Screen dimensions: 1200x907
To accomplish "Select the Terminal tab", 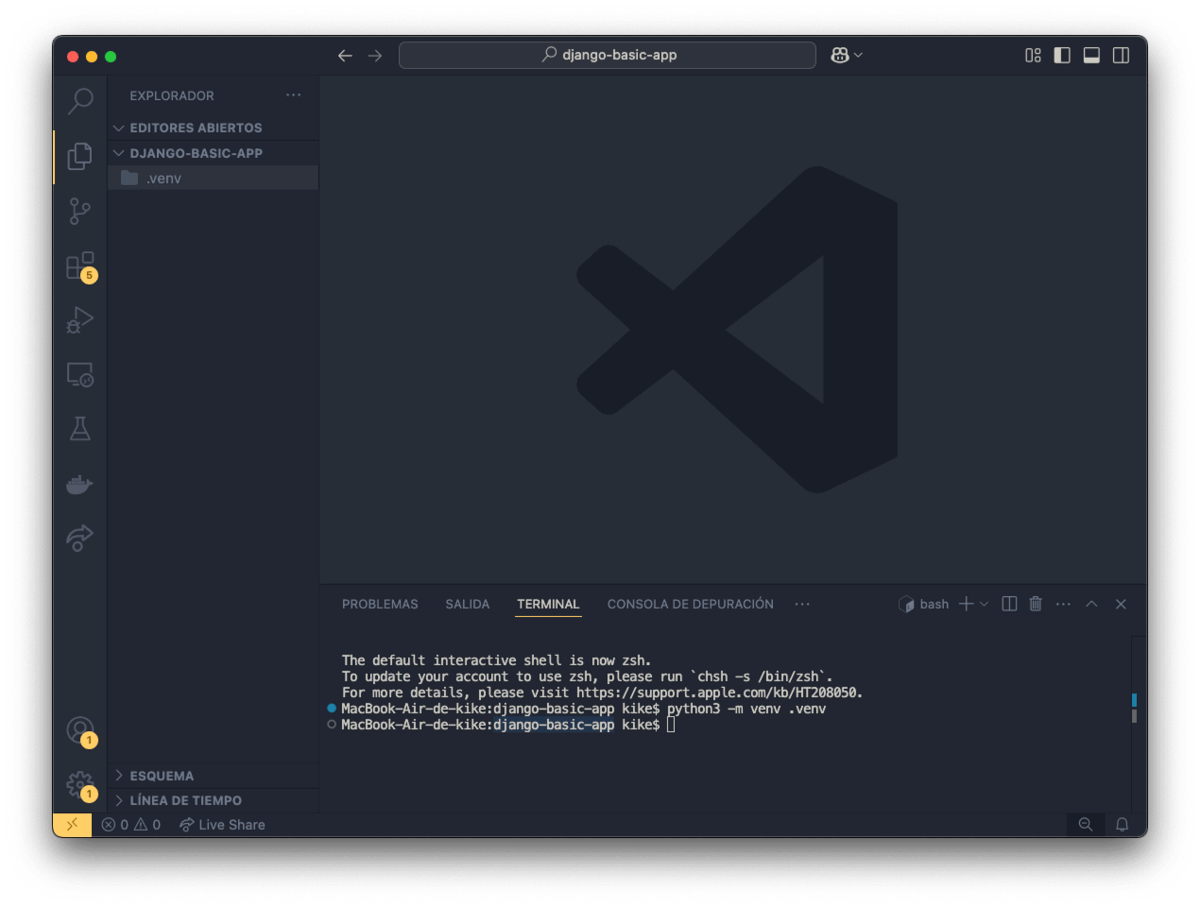I will pyautogui.click(x=548, y=604).
